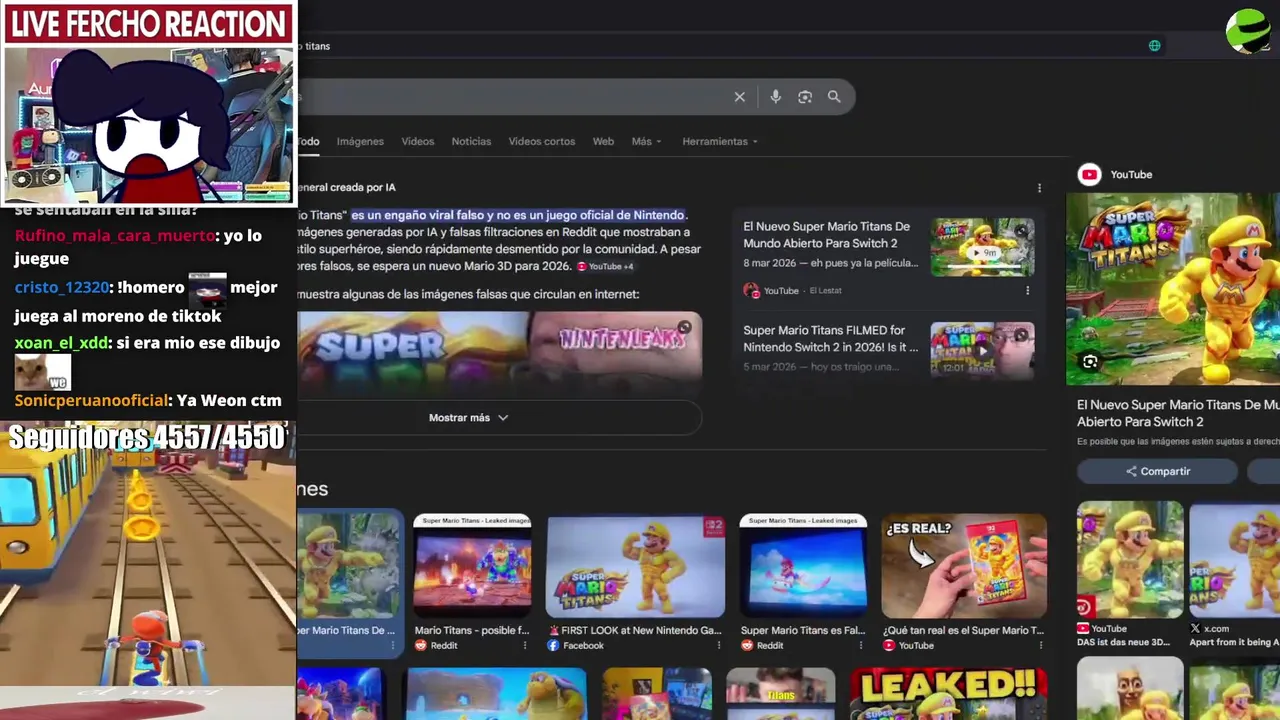Open x.com 'Apart from it being A' thumbnail
Viewport: 1280px width, 720px height.
1235,560
